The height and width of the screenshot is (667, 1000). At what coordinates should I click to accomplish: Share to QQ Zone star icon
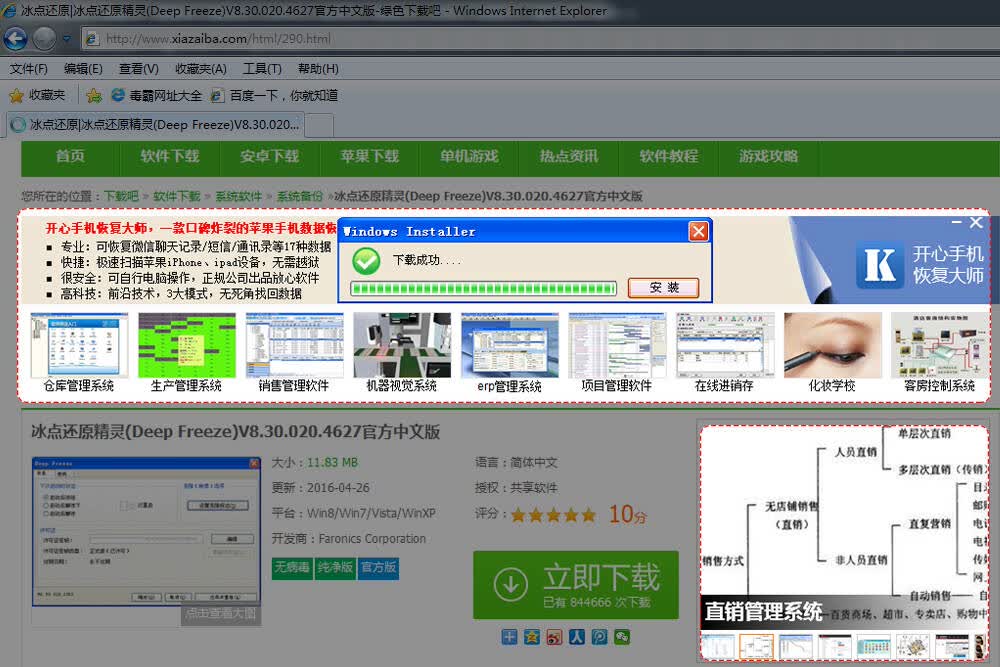(x=532, y=636)
